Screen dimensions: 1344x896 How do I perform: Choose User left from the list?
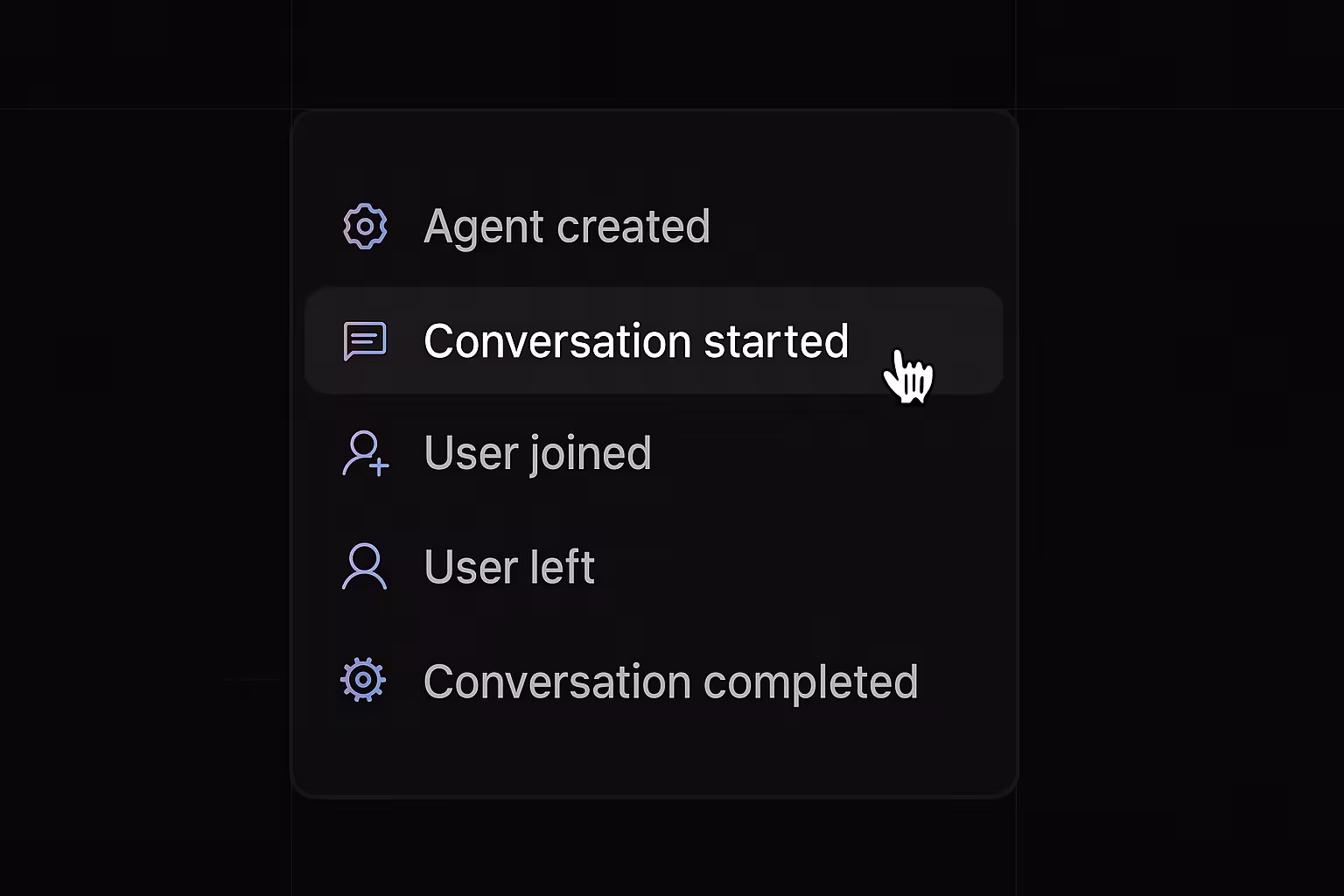pyautogui.click(x=508, y=567)
